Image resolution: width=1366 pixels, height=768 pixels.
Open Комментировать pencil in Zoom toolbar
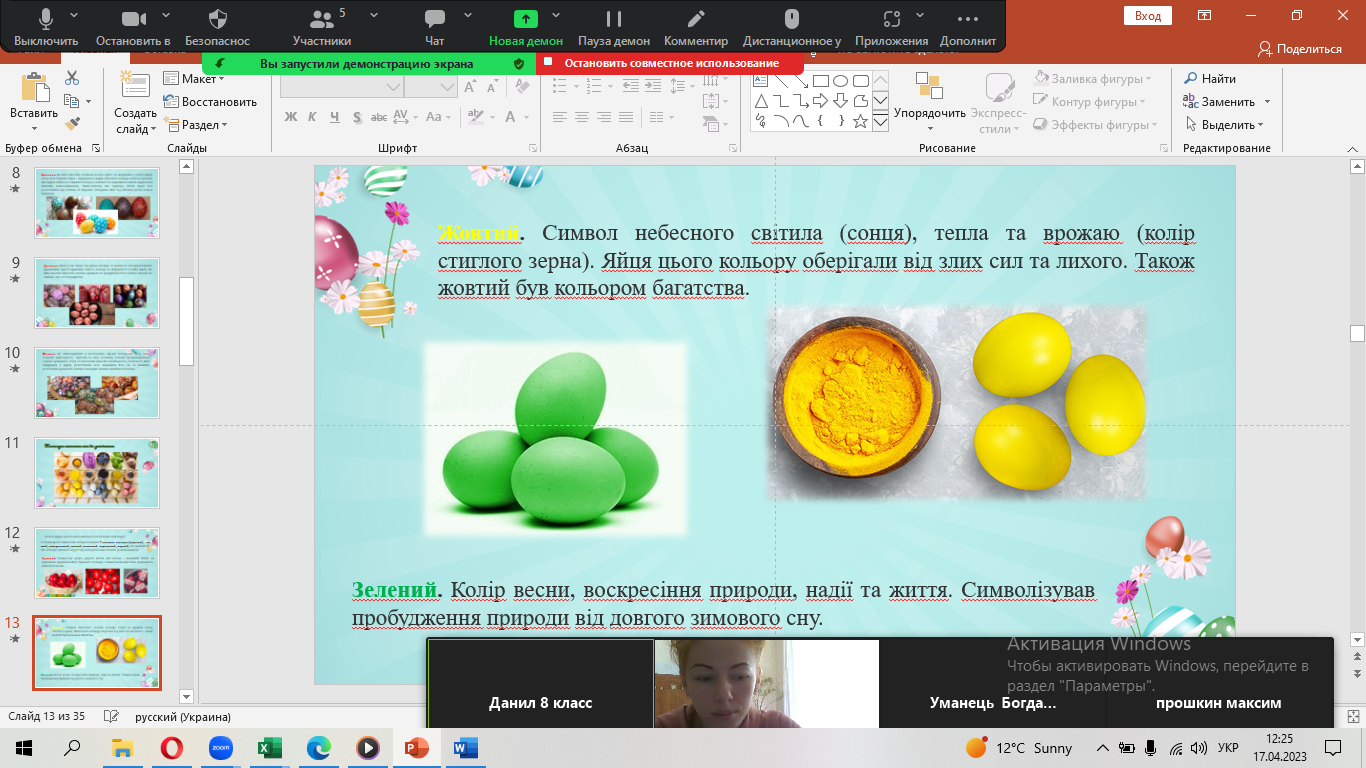tap(696, 28)
